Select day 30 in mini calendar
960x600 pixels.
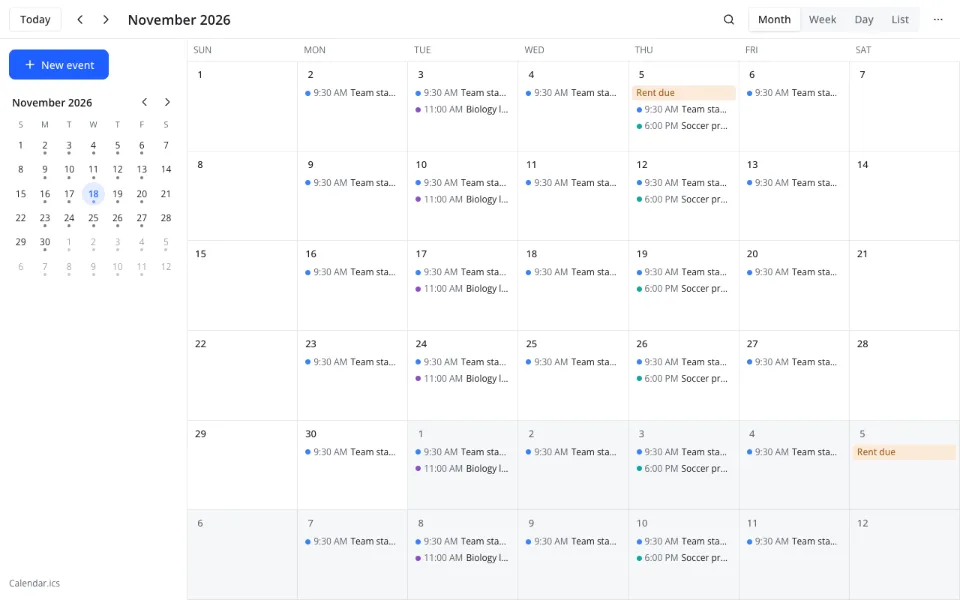45,242
